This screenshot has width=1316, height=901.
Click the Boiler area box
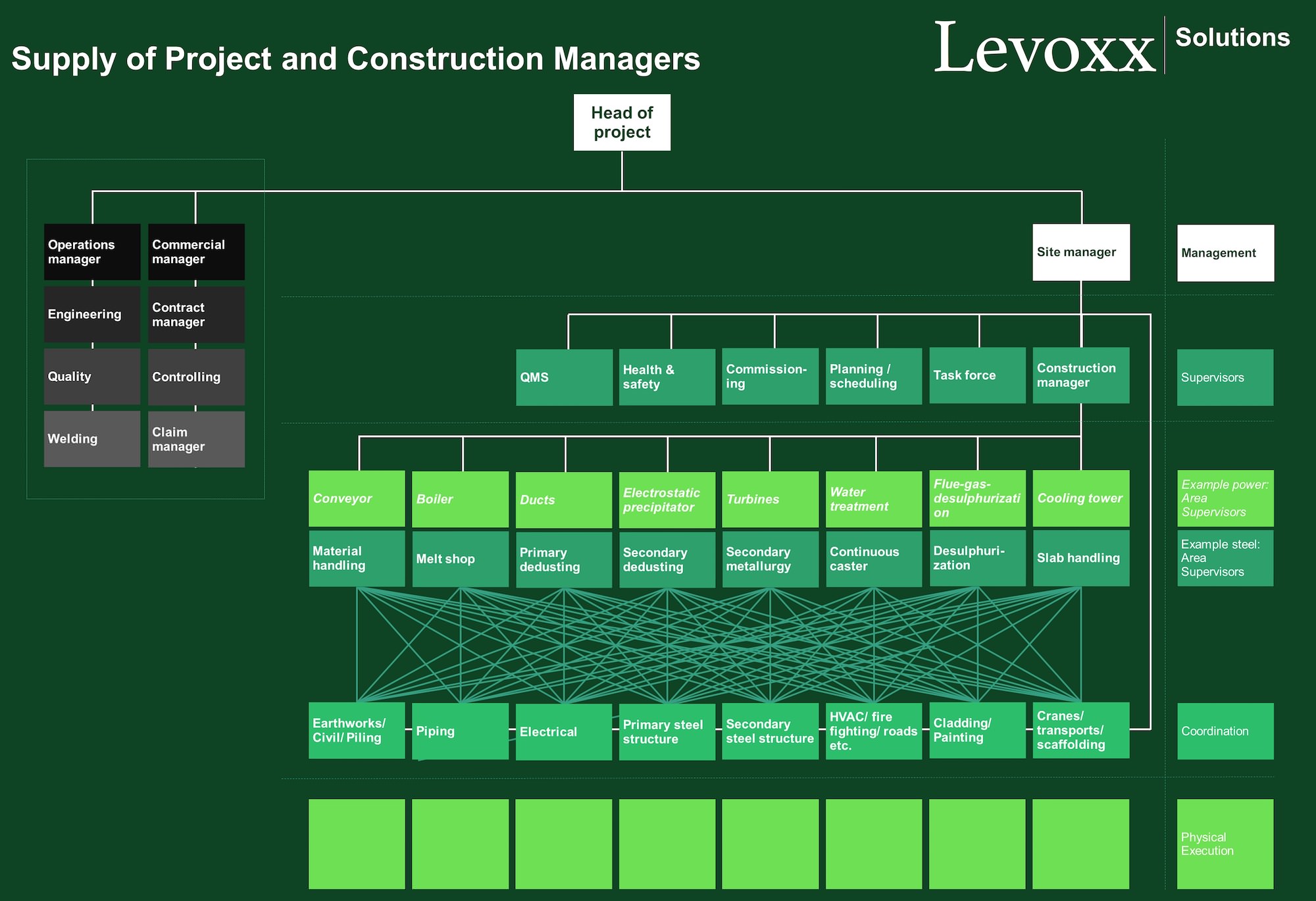(460, 499)
